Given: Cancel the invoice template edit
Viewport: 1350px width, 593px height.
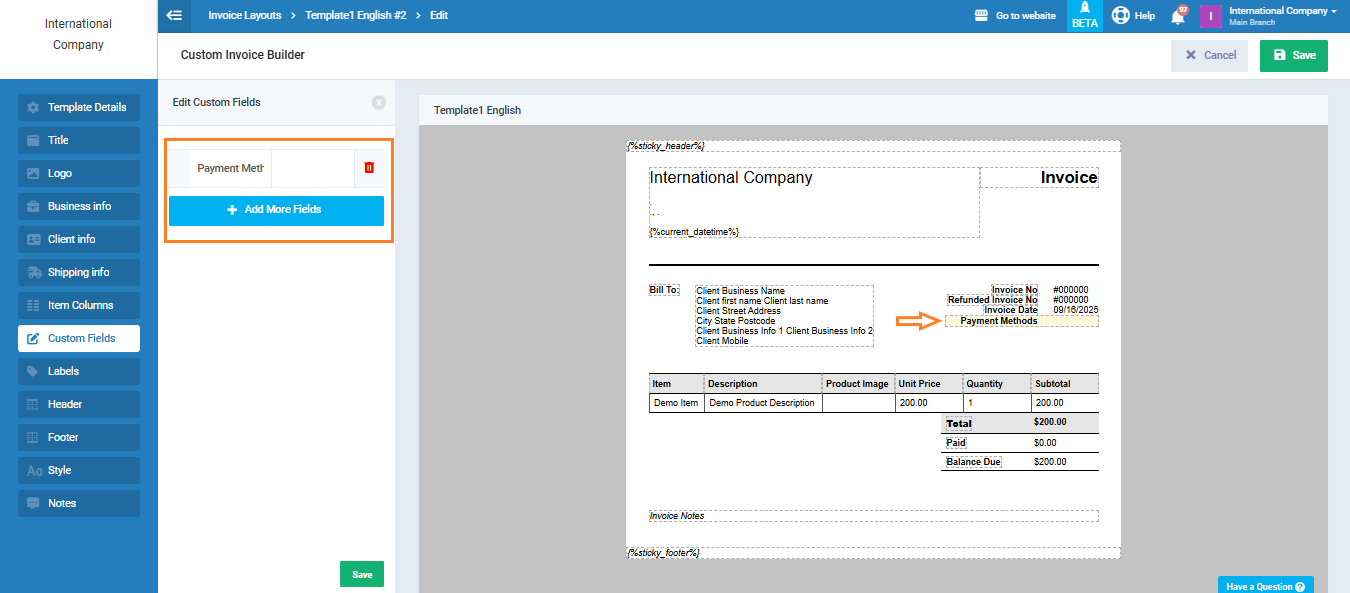Looking at the screenshot, I should click(1209, 56).
